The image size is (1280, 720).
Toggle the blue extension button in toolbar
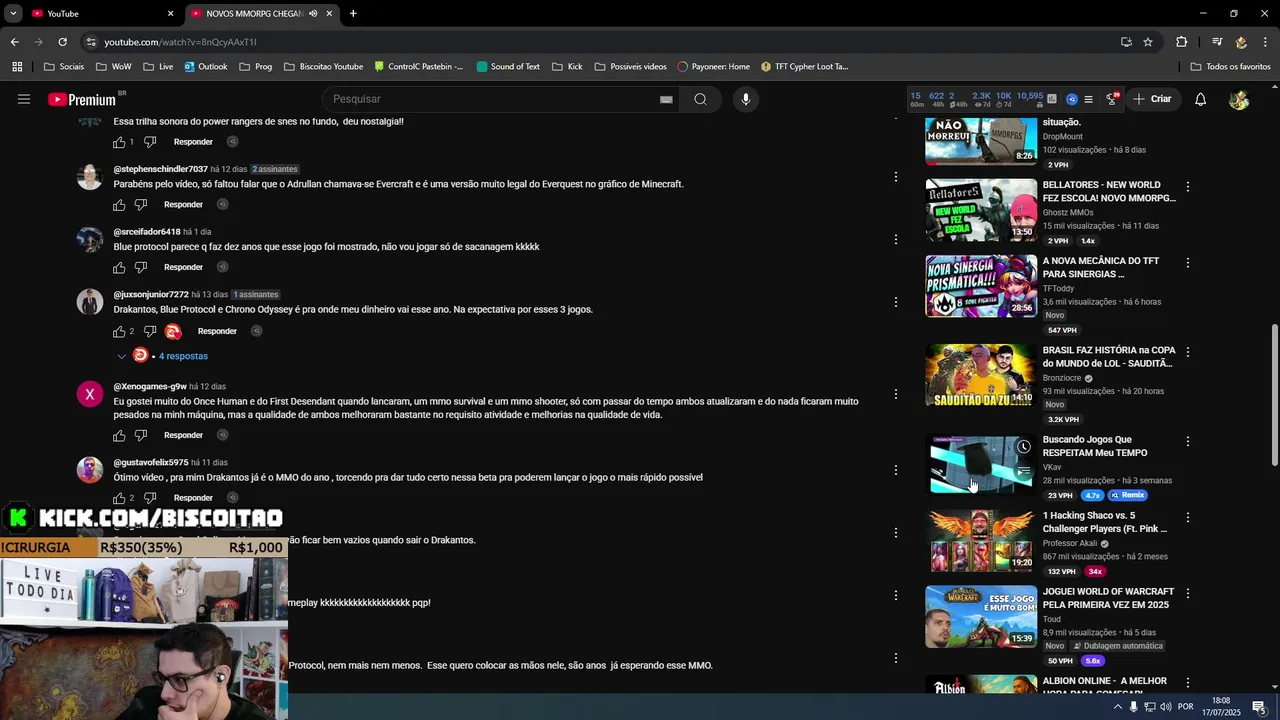coord(1072,99)
